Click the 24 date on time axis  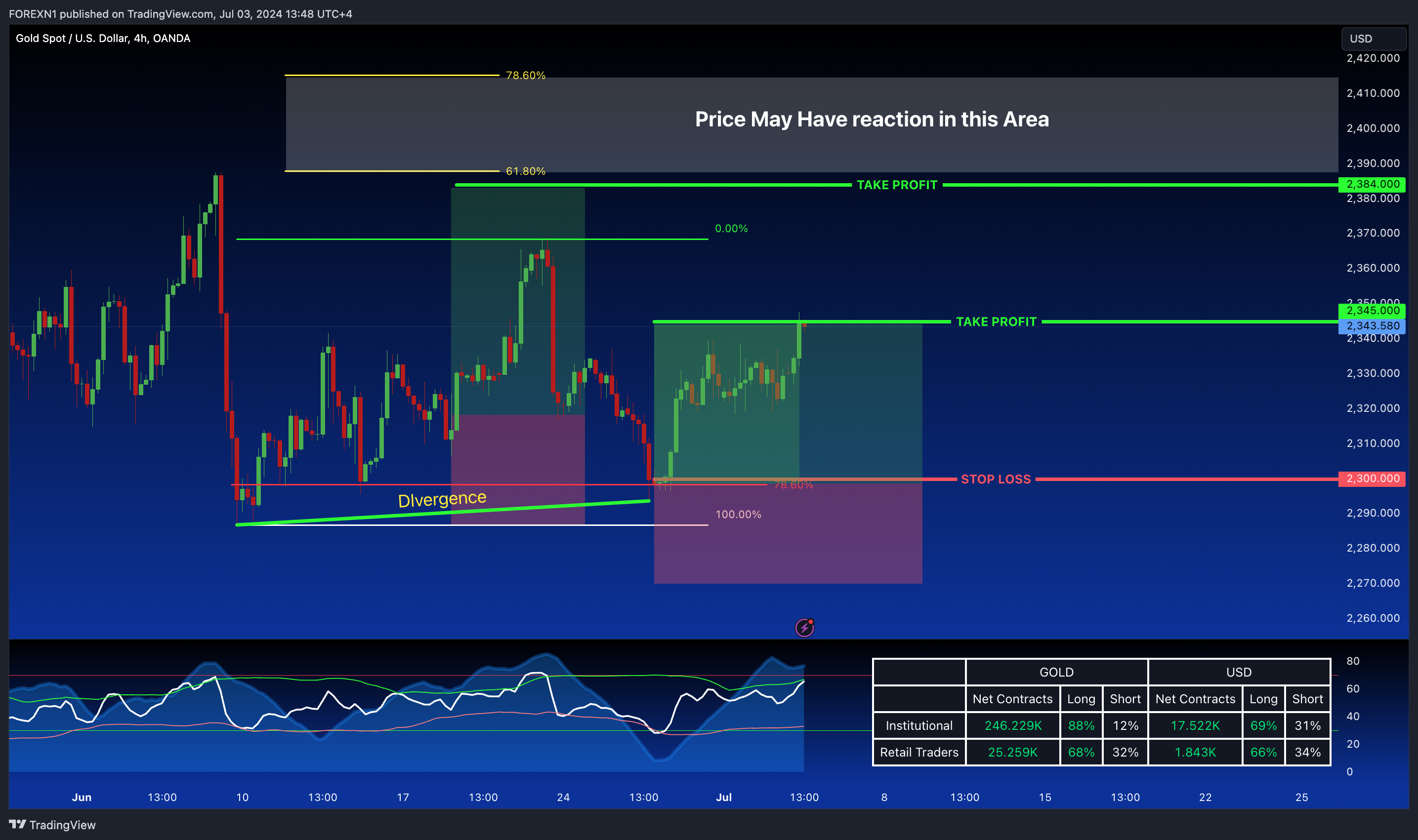(x=563, y=797)
